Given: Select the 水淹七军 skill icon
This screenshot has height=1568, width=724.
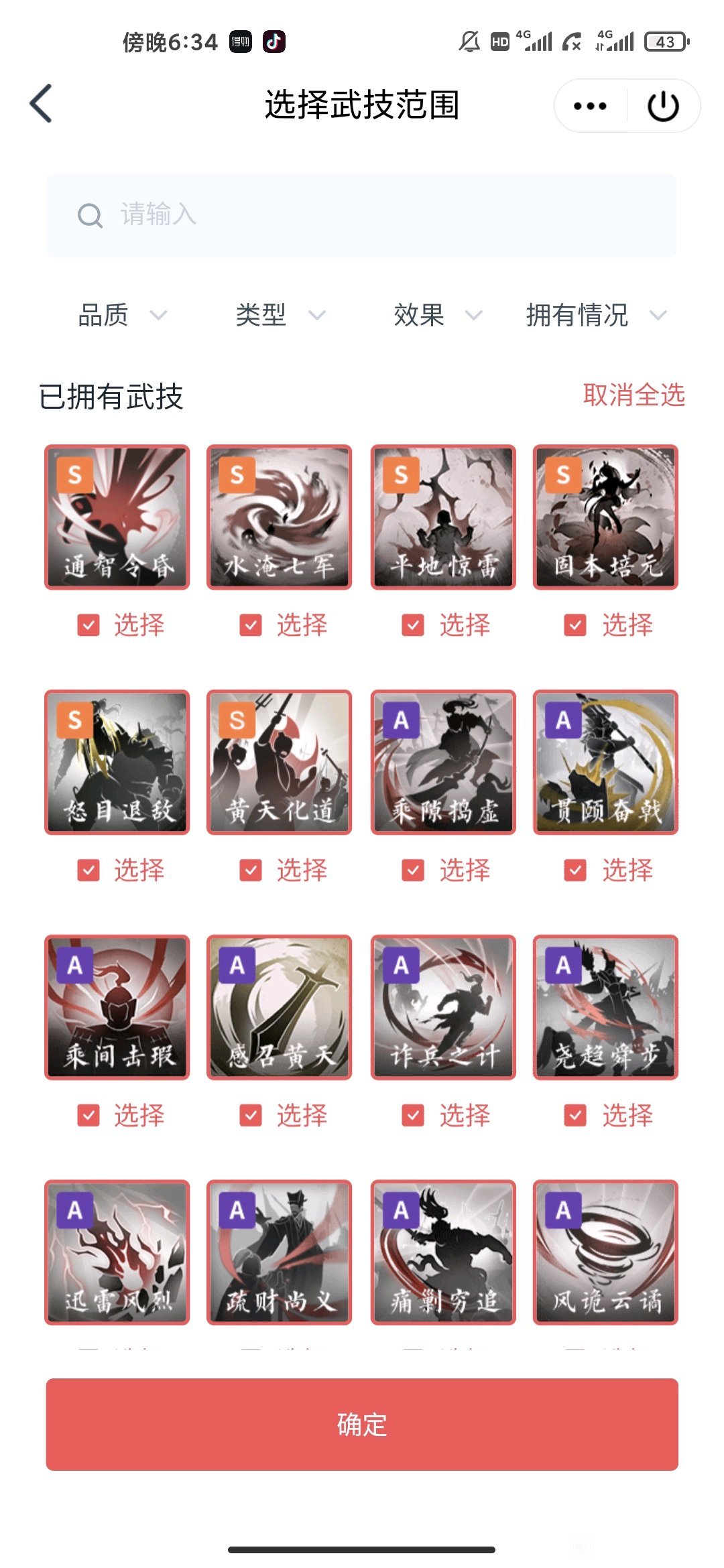Looking at the screenshot, I should 279,517.
